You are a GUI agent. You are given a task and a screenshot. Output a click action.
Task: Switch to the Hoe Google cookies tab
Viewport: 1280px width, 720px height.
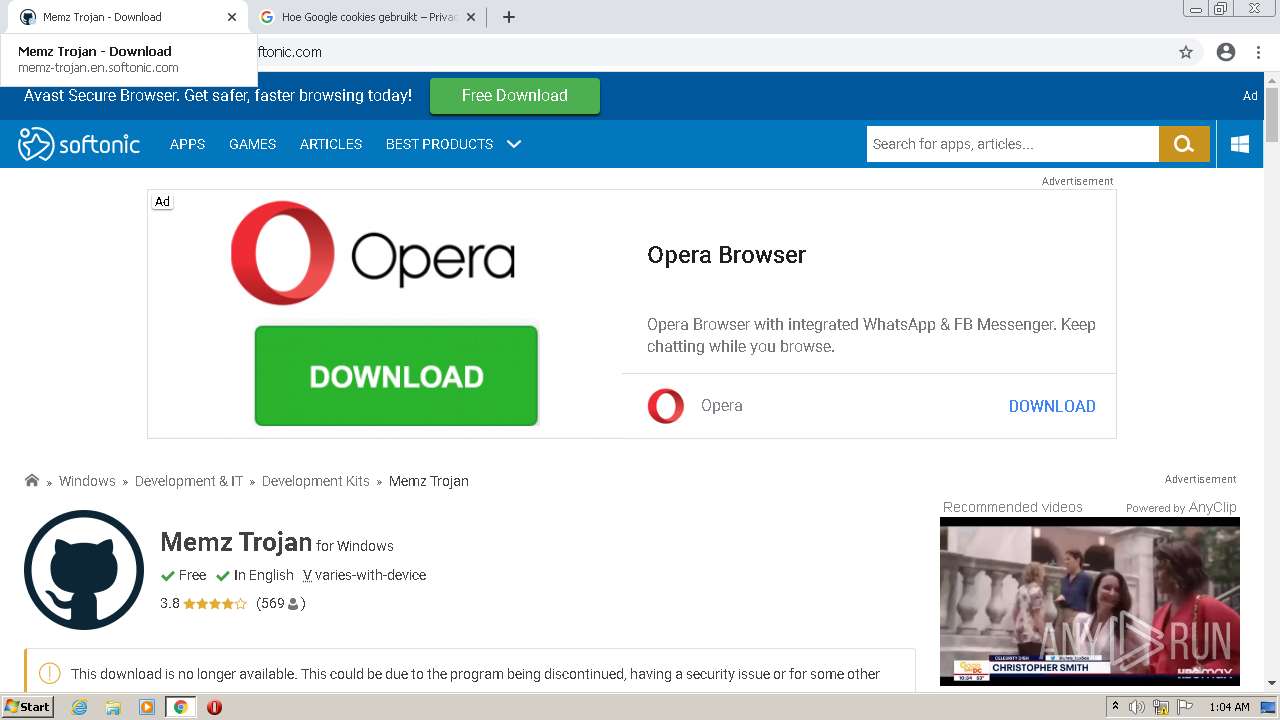(x=367, y=17)
